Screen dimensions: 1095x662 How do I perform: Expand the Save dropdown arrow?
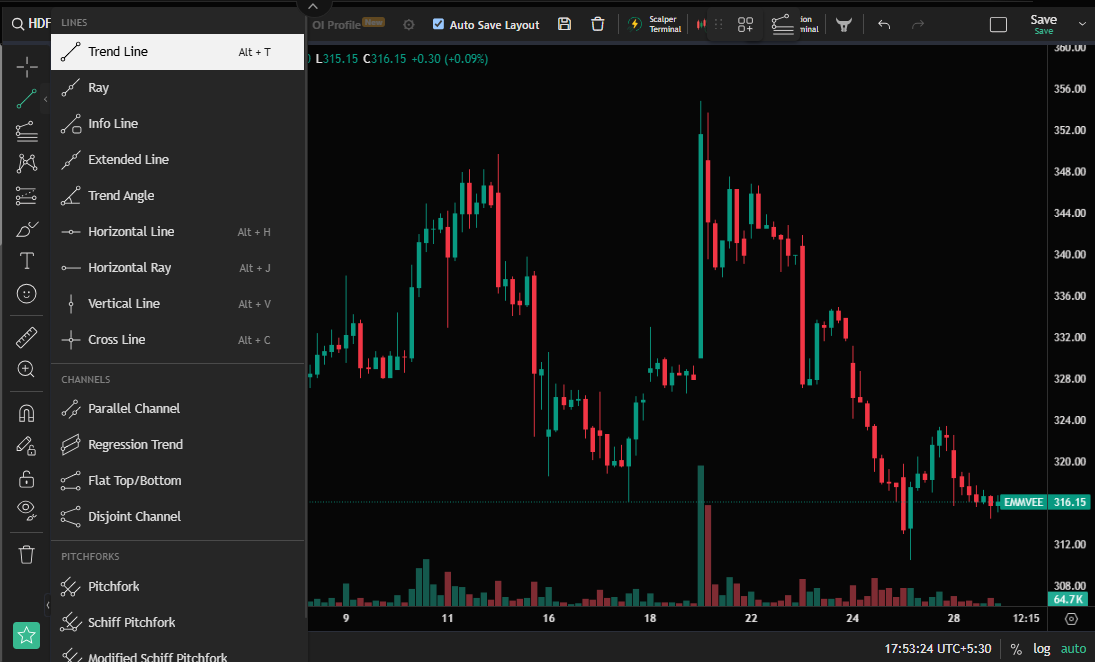tap(1083, 24)
